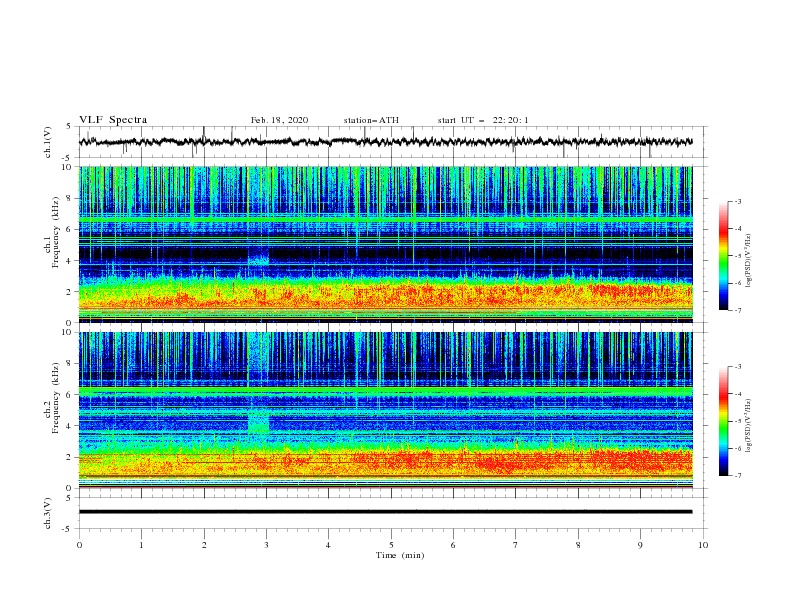Image resolution: width=792 pixels, height=612 pixels.
Task: Click the ch.1 'Frequency (kHz)' axis label
Action: (x=56, y=233)
